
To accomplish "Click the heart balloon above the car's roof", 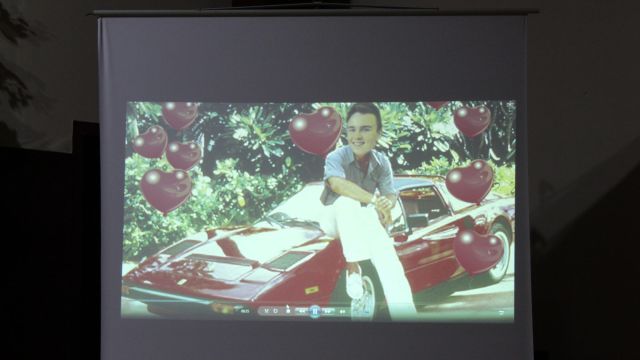I will [469, 182].
